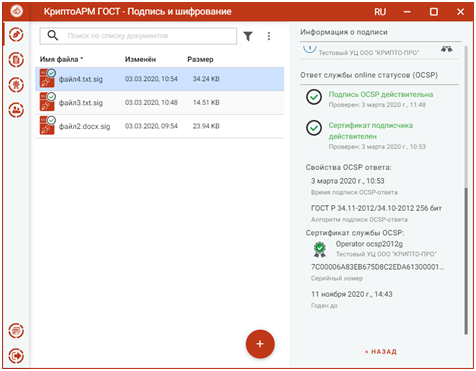Click the exit icon in sidebar
Image resolution: width=476 pixels, height=371 pixels.
pos(16,356)
